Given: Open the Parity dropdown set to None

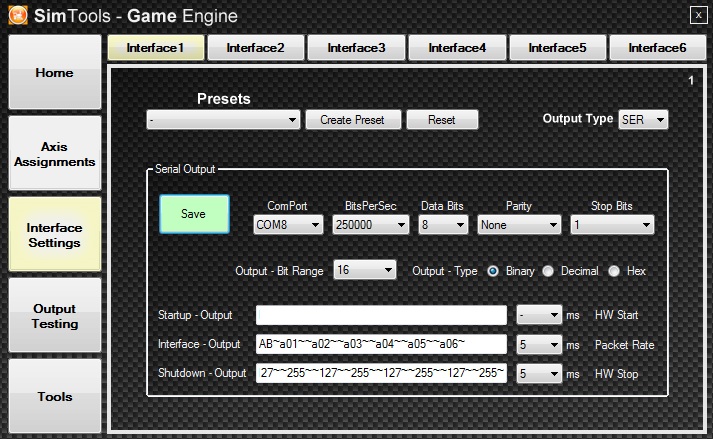Looking at the screenshot, I should [518, 225].
